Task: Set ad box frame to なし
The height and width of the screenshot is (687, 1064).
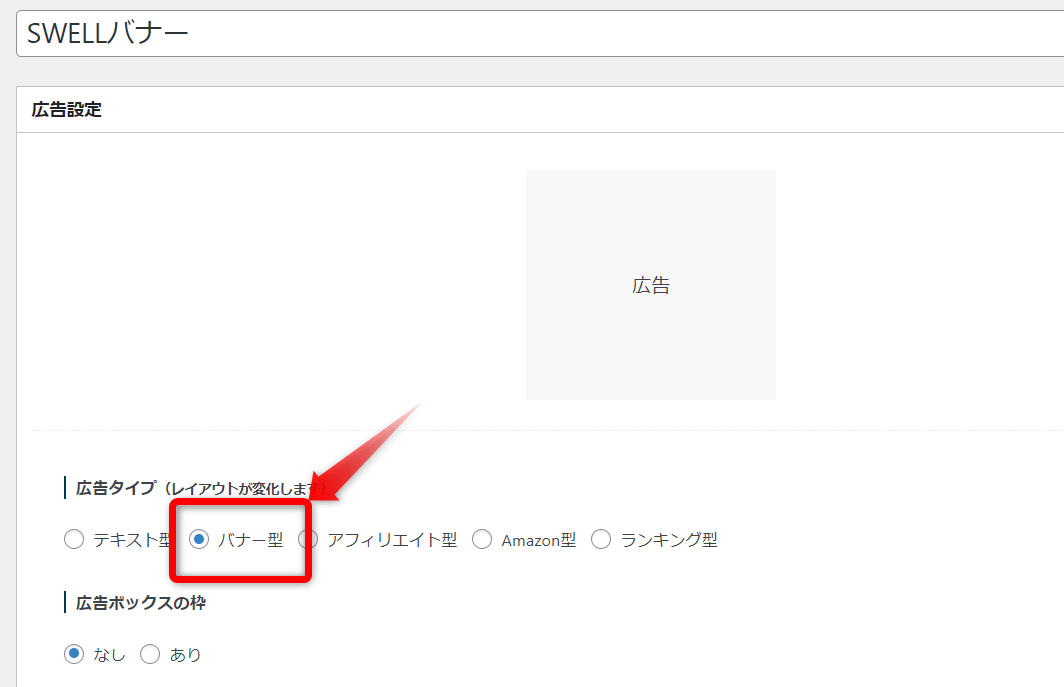Action: 74,655
